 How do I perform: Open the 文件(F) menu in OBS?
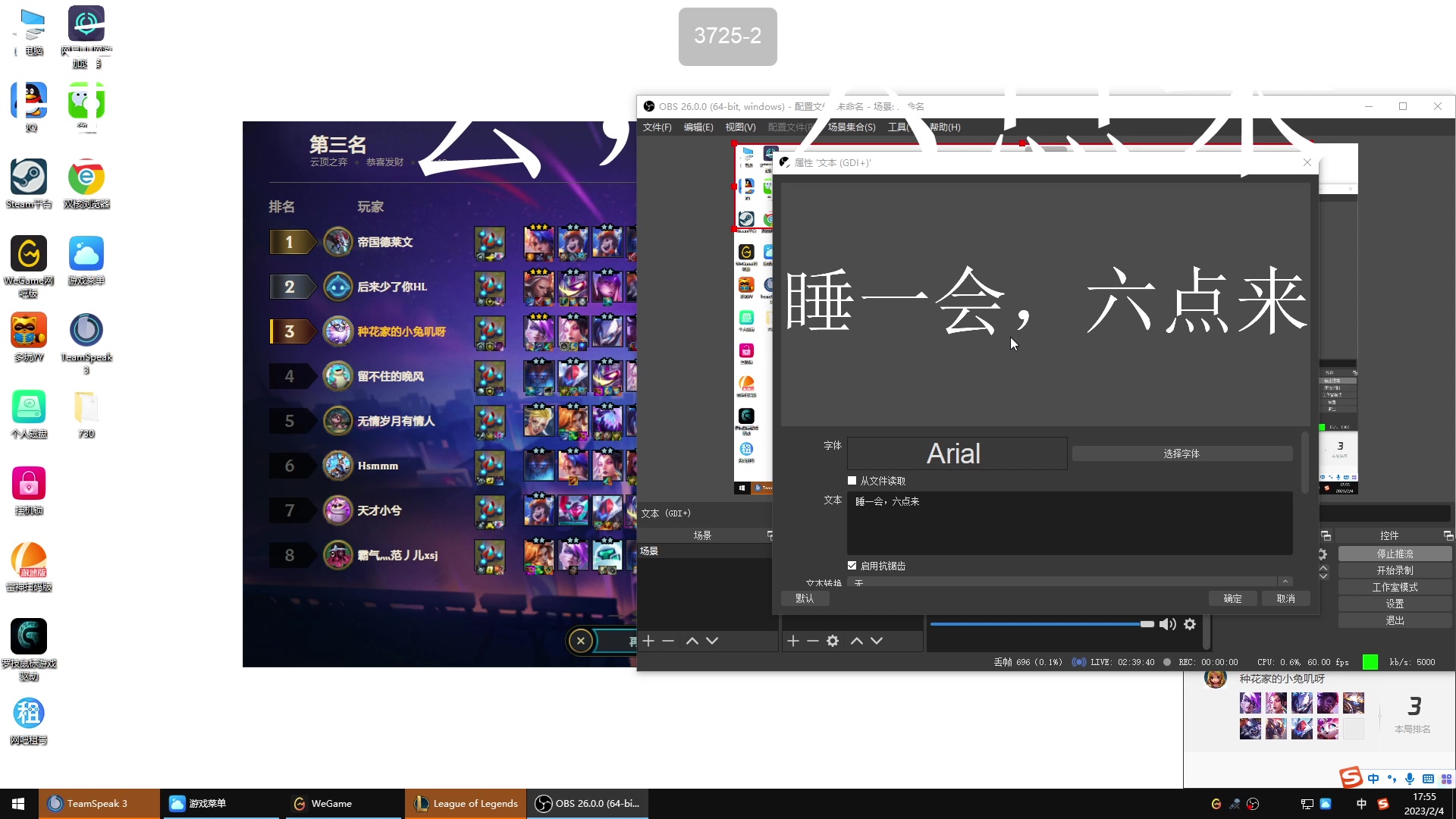pos(657,127)
